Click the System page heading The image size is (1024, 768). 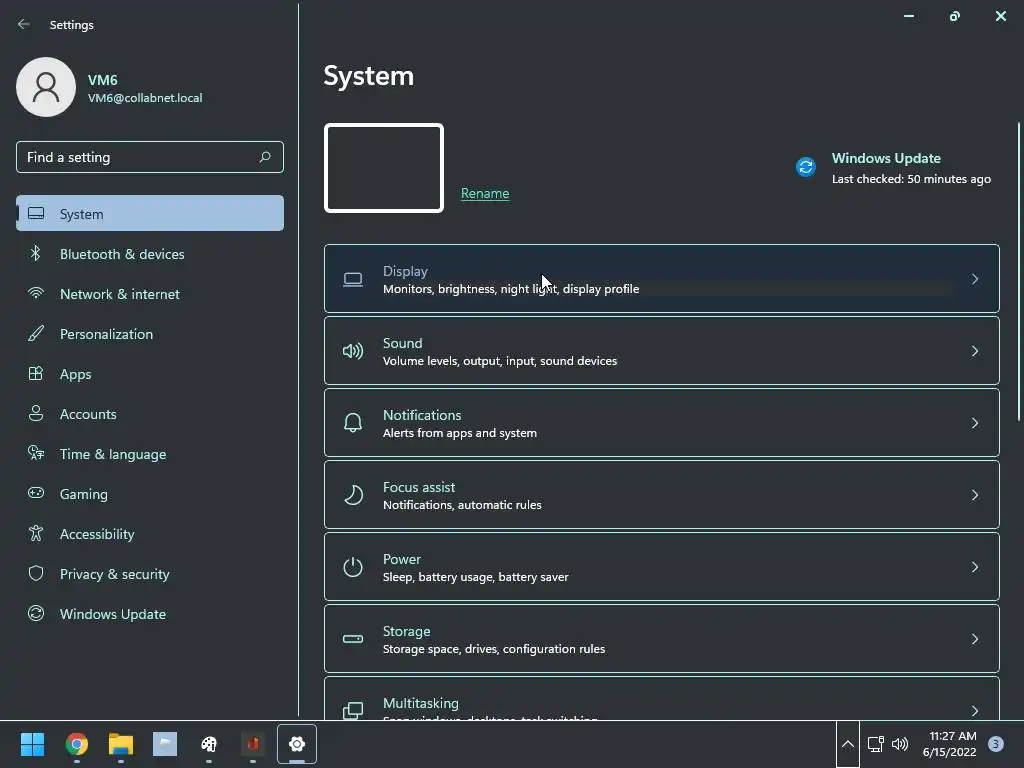point(368,76)
